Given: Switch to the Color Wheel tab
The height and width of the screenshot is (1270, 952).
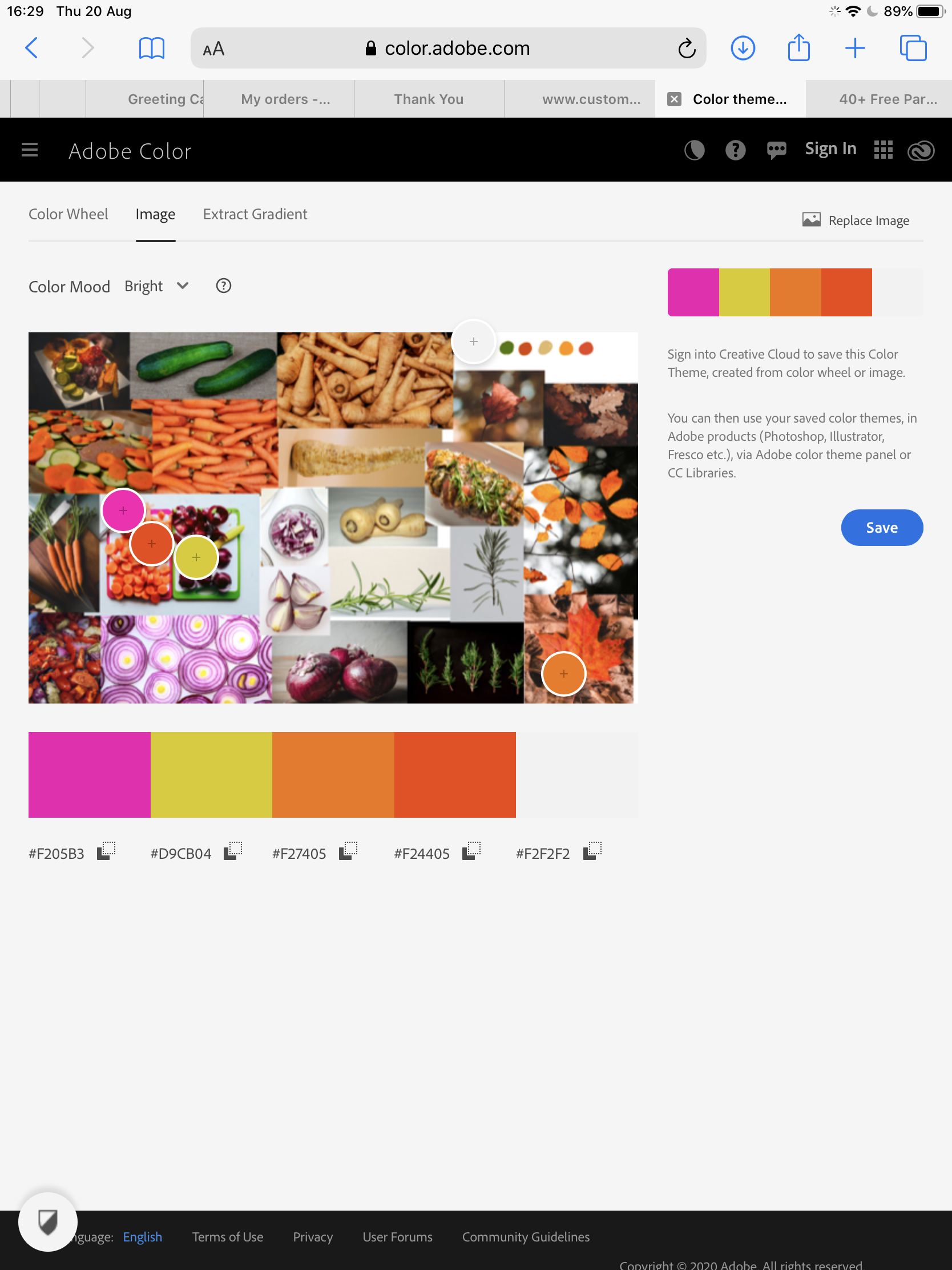Looking at the screenshot, I should [x=68, y=214].
